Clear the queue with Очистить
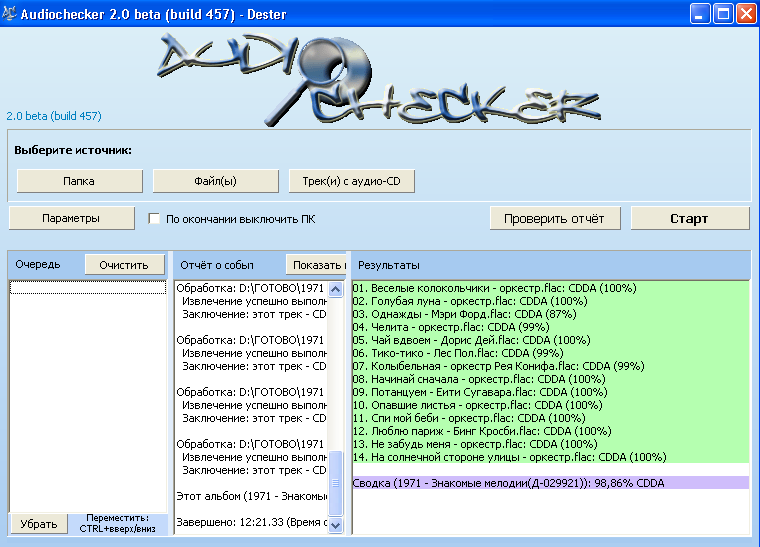760x547 pixels. (124, 265)
